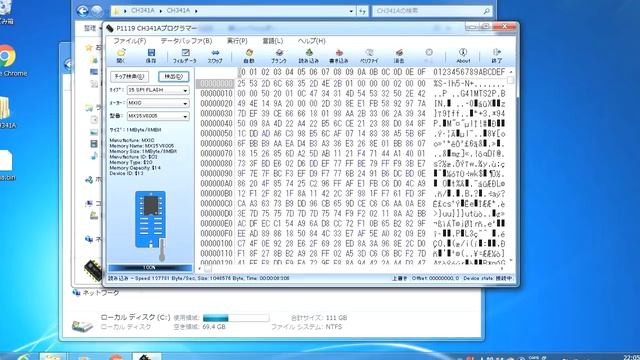Click hex address row 00000010
640x360 pixels.
pyautogui.click(x=216, y=93)
